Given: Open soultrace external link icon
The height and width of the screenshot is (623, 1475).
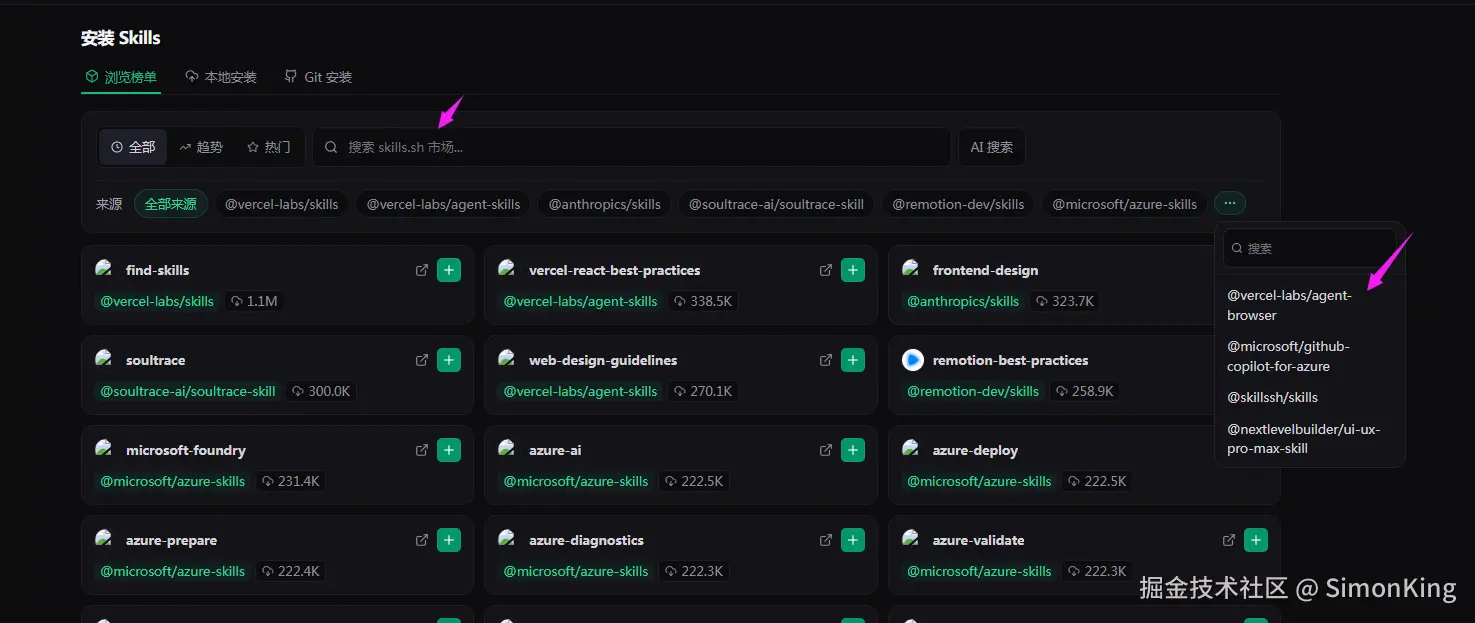Looking at the screenshot, I should 422,360.
